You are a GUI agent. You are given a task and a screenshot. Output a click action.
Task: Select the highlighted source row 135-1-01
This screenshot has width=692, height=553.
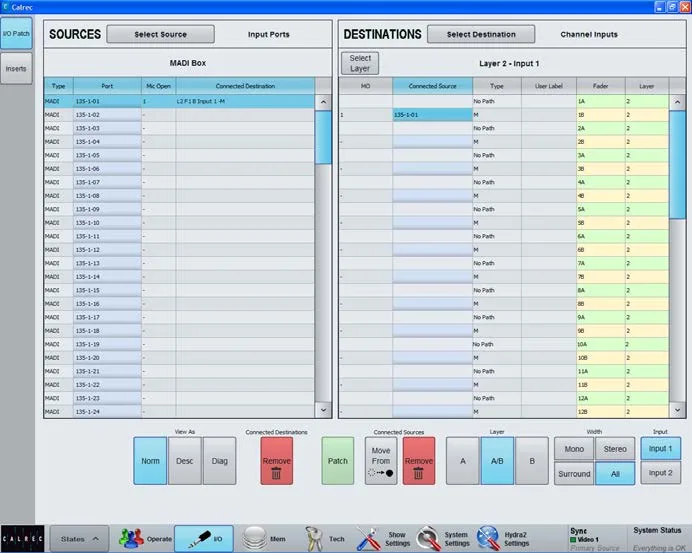[x=179, y=101]
